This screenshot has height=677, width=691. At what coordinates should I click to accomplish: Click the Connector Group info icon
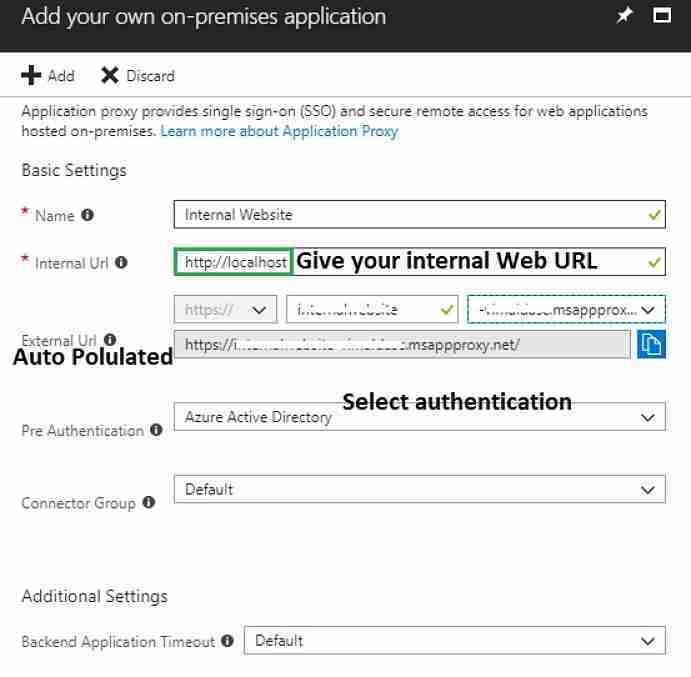149,502
